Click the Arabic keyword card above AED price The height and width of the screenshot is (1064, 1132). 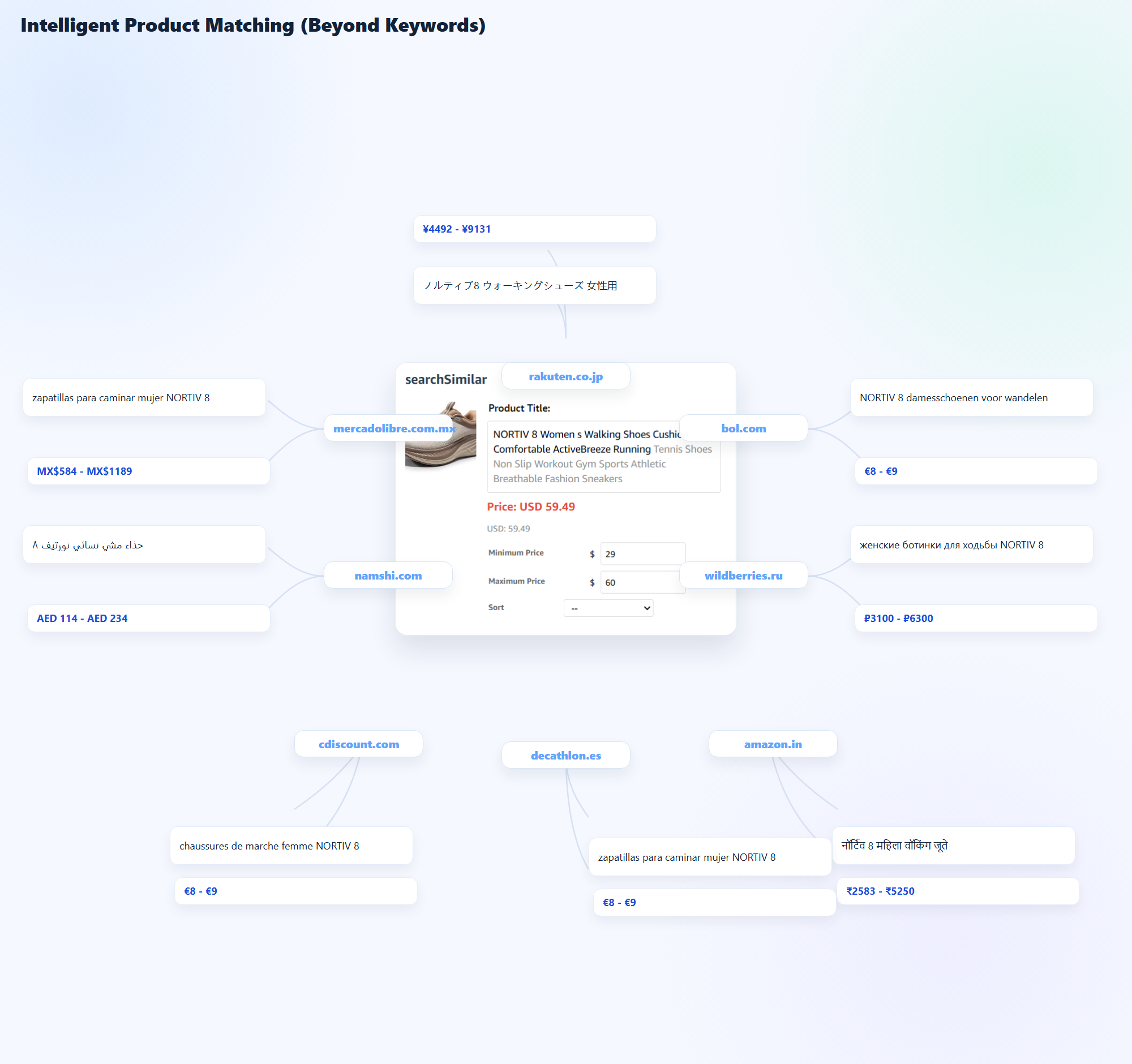pyautogui.click(x=144, y=545)
